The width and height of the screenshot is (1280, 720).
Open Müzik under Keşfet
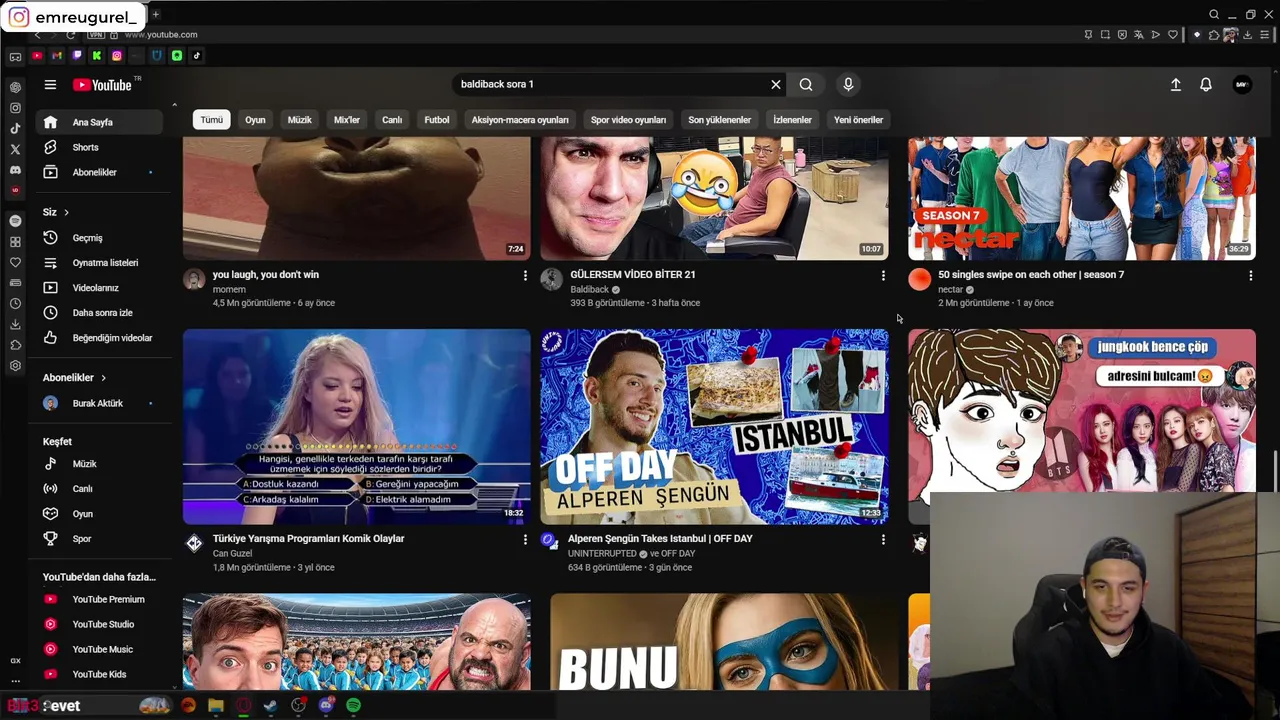(99, 464)
